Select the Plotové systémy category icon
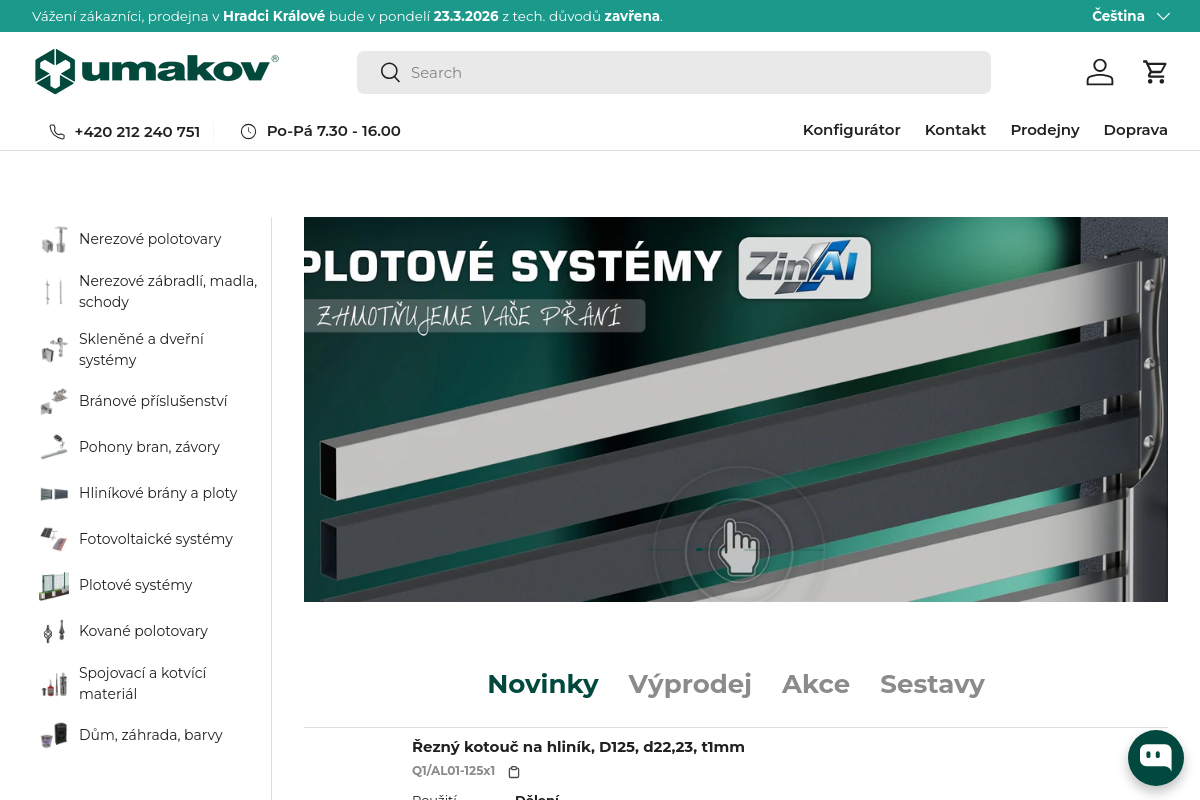 tap(55, 585)
